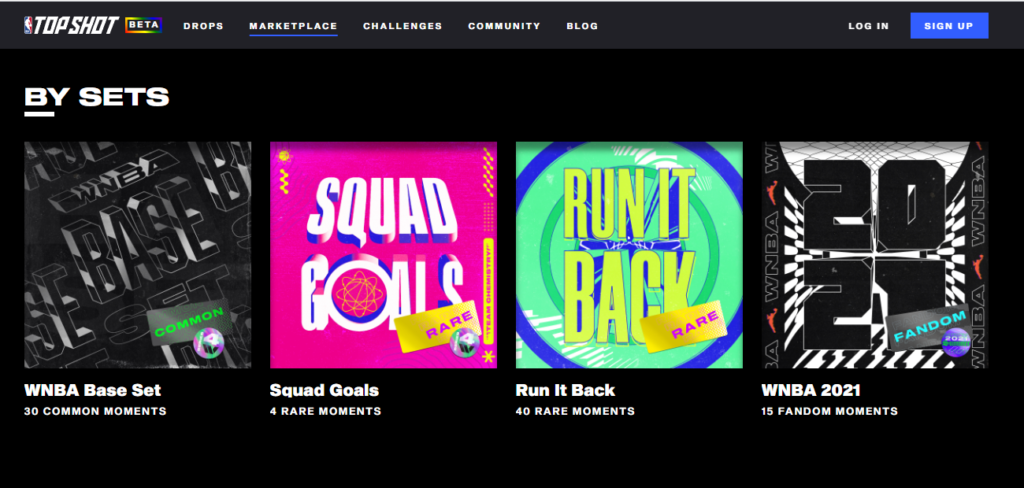This screenshot has width=1024, height=488.
Task: Open the Drops page
Action: [203, 26]
